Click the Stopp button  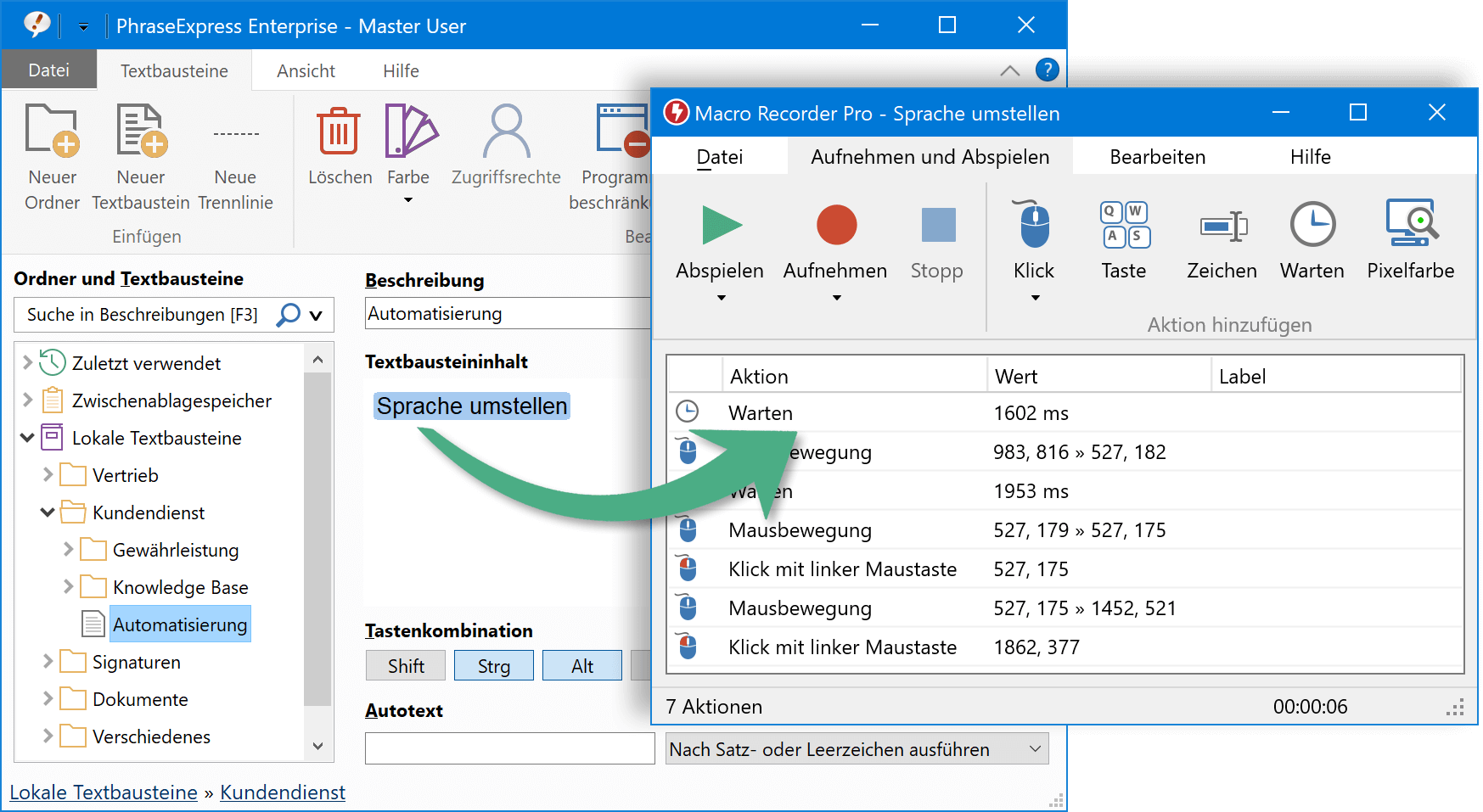[938, 225]
